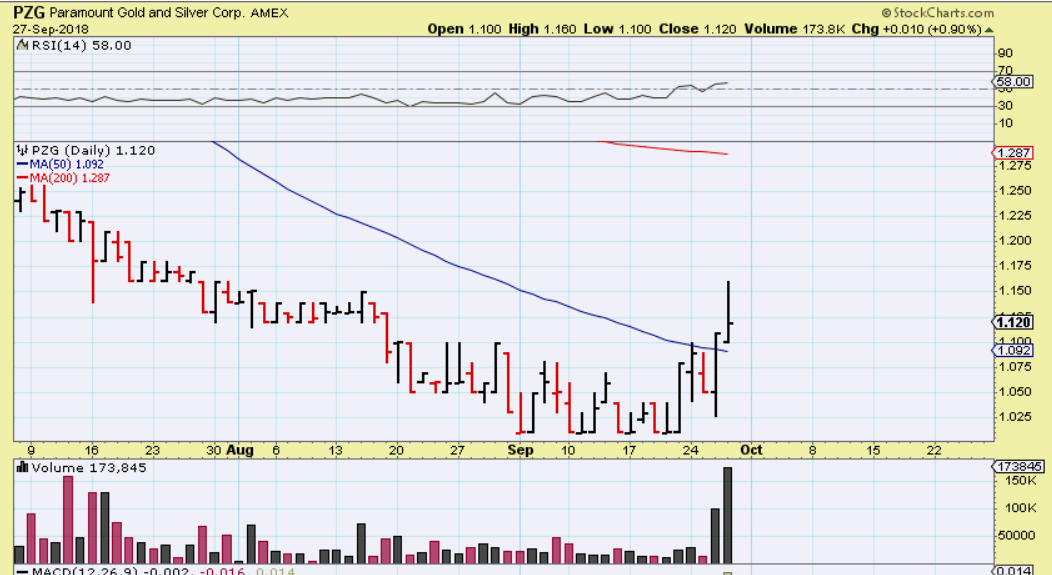Click the 1.175 price axis label
1052x575 pixels.
[1014, 266]
